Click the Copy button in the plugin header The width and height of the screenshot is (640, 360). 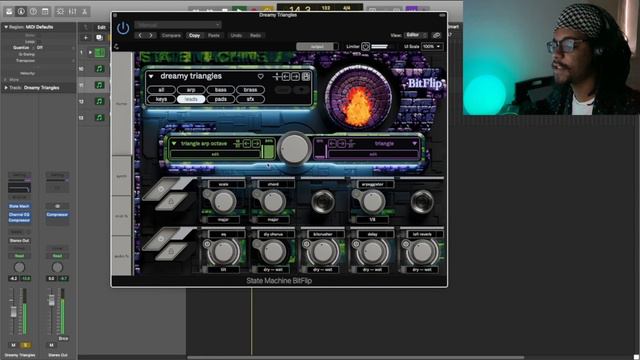[x=195, y=36]
